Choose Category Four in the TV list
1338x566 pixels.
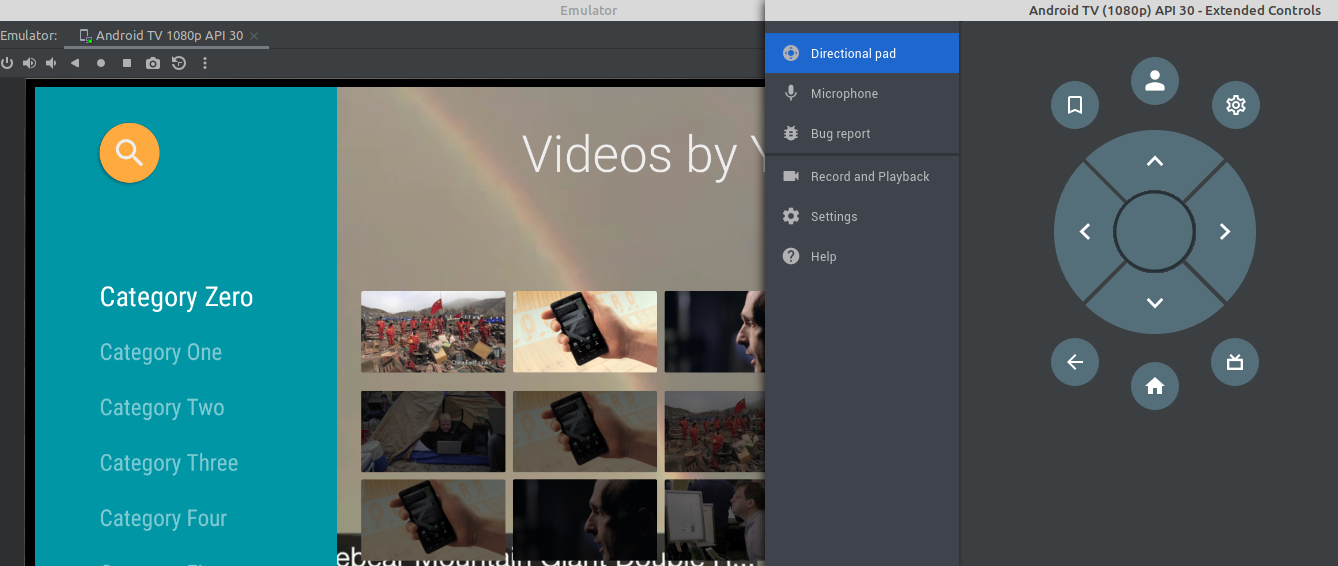[x=163, y=519]
